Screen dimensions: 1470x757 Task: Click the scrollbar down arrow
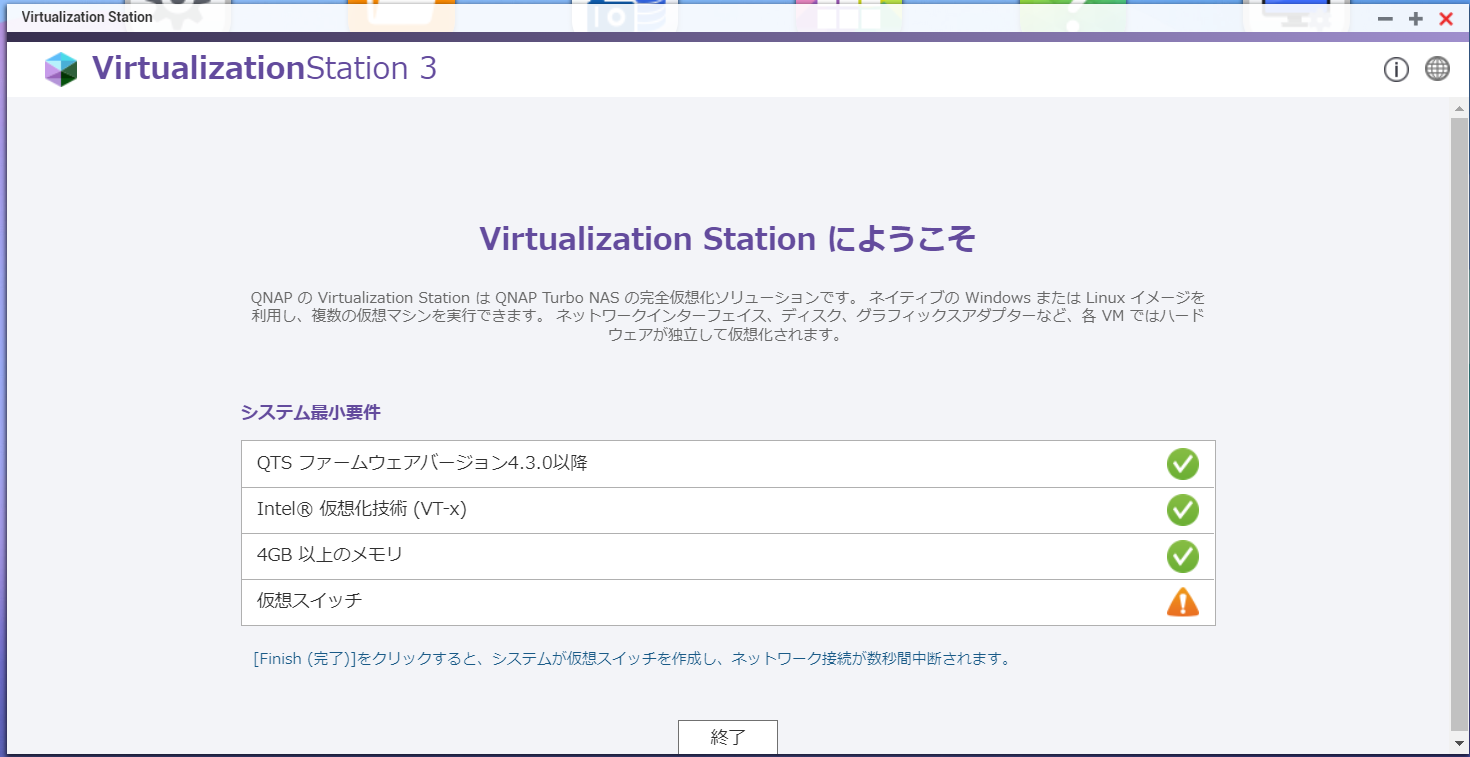click(x=1458, y=743)
